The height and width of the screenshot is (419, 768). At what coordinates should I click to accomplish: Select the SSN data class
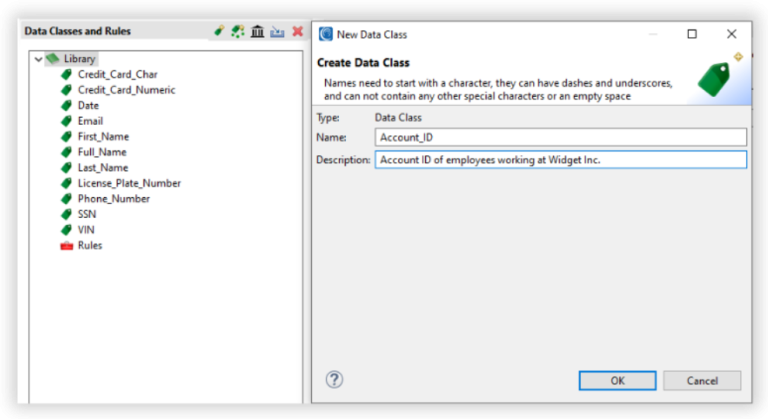point(87,215)
